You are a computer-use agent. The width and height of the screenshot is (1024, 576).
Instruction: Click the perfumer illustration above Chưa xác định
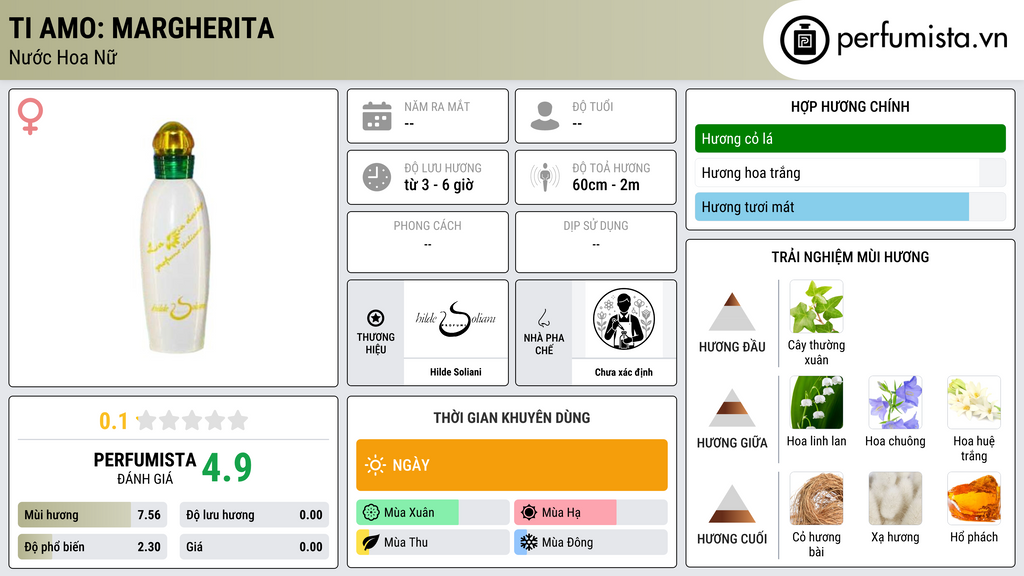click(x=624, y=319)
